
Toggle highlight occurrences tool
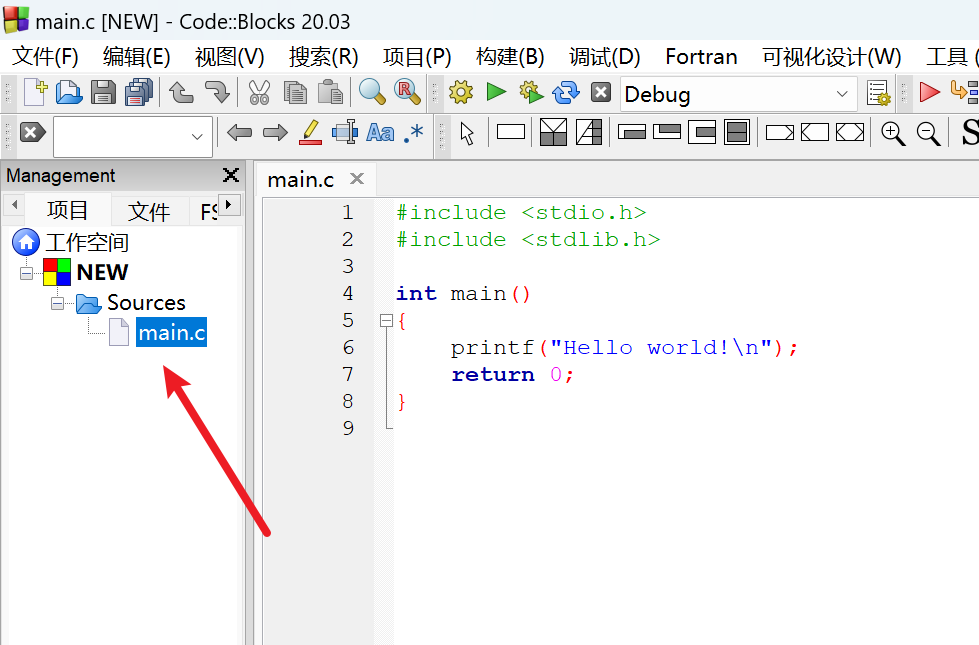310,131
